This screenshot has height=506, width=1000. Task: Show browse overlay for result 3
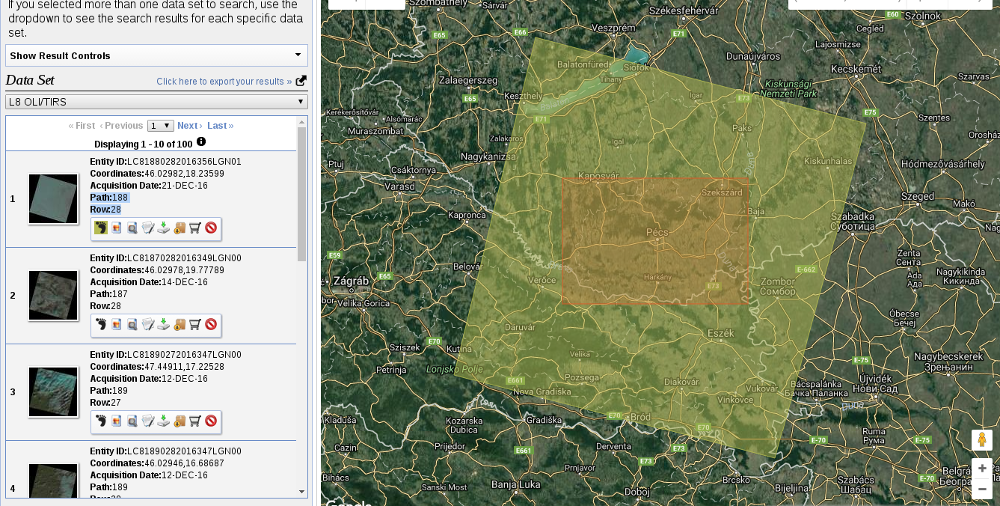click(x=116, y=420)
